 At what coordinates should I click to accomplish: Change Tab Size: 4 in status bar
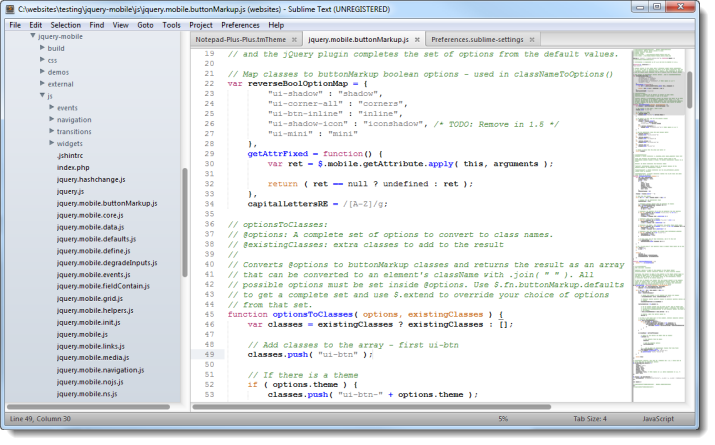pyautogui.click(x=590, y=419)
